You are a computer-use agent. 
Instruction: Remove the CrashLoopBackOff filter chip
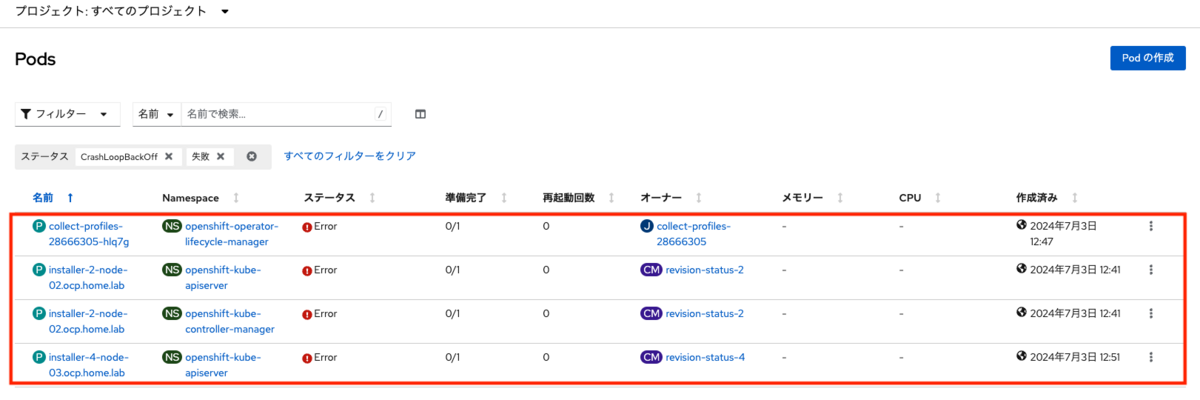point(169,156)
